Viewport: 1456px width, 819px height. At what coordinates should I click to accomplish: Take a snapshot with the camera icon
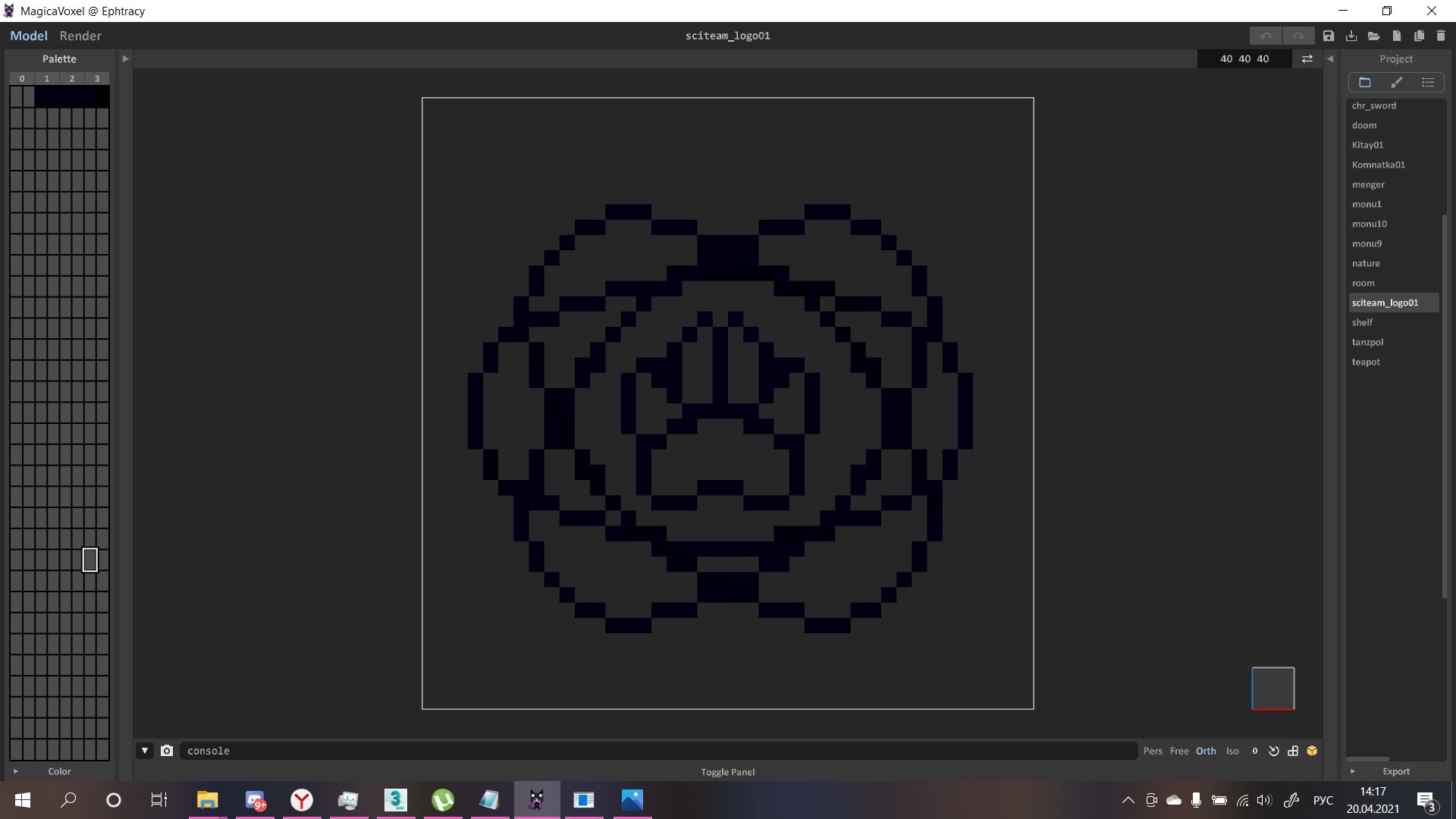pos(167,751)
